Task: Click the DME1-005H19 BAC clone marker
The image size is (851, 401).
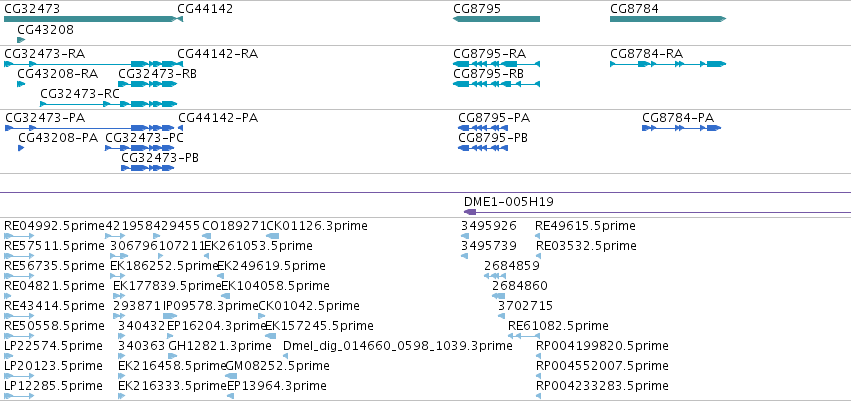Action: click(x=470, y=212)
